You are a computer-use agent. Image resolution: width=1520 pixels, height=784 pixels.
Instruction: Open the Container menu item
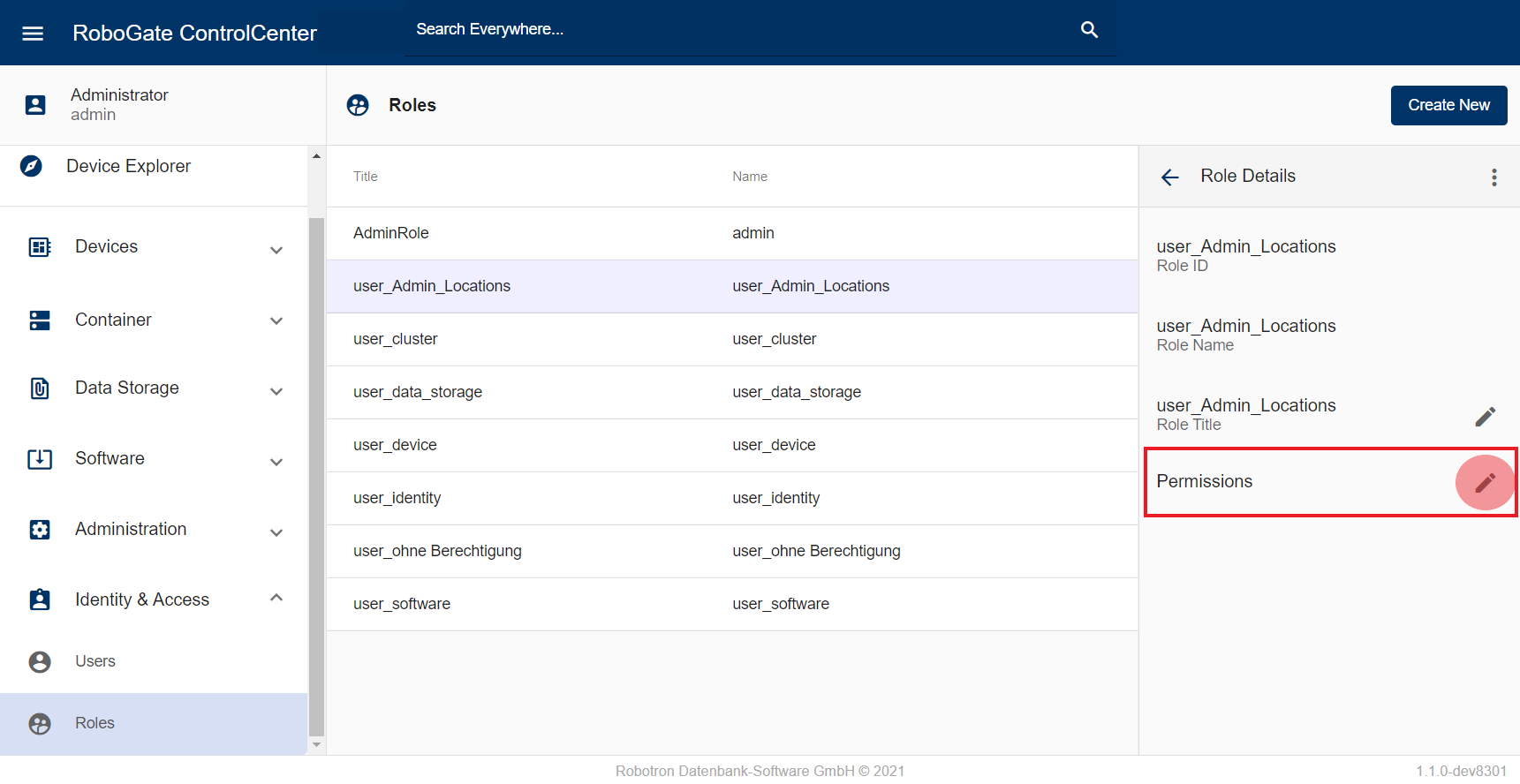tap(154, 320)
